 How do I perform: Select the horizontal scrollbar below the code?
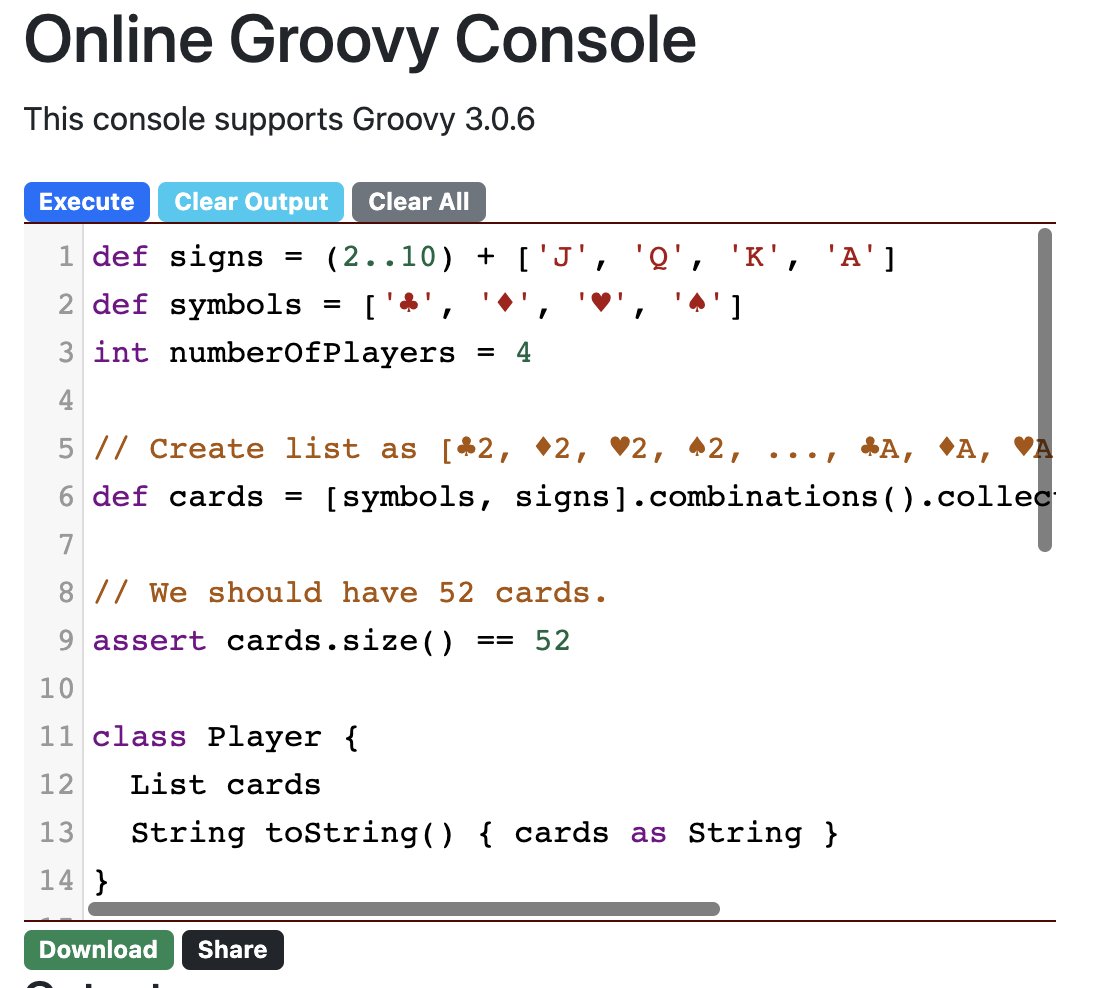tap(403, 908)
